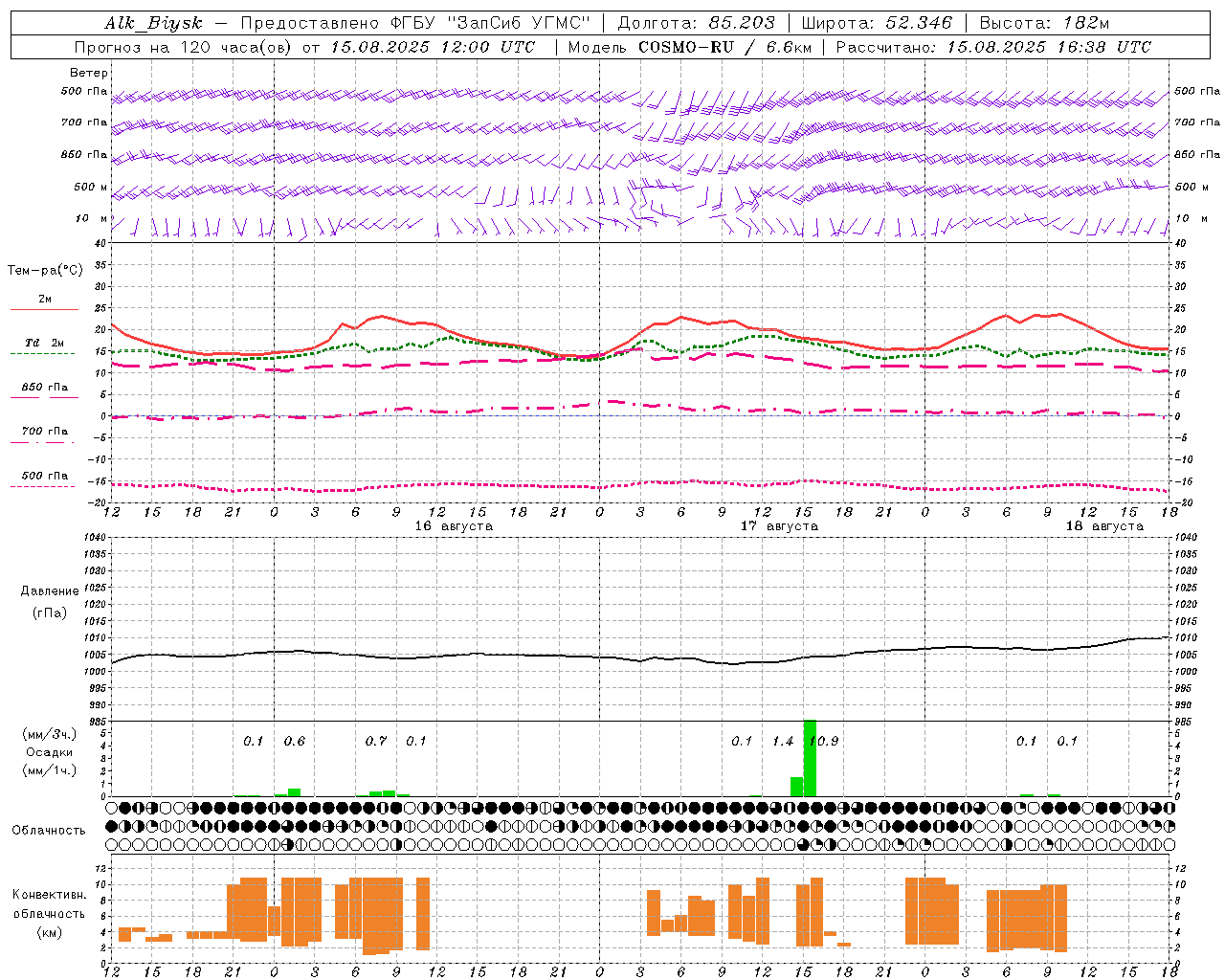Image resolution: width=1225 pixels, height=980 pixels.
Task: Click the red "2м" temperature legend entry
Action: 45,300
